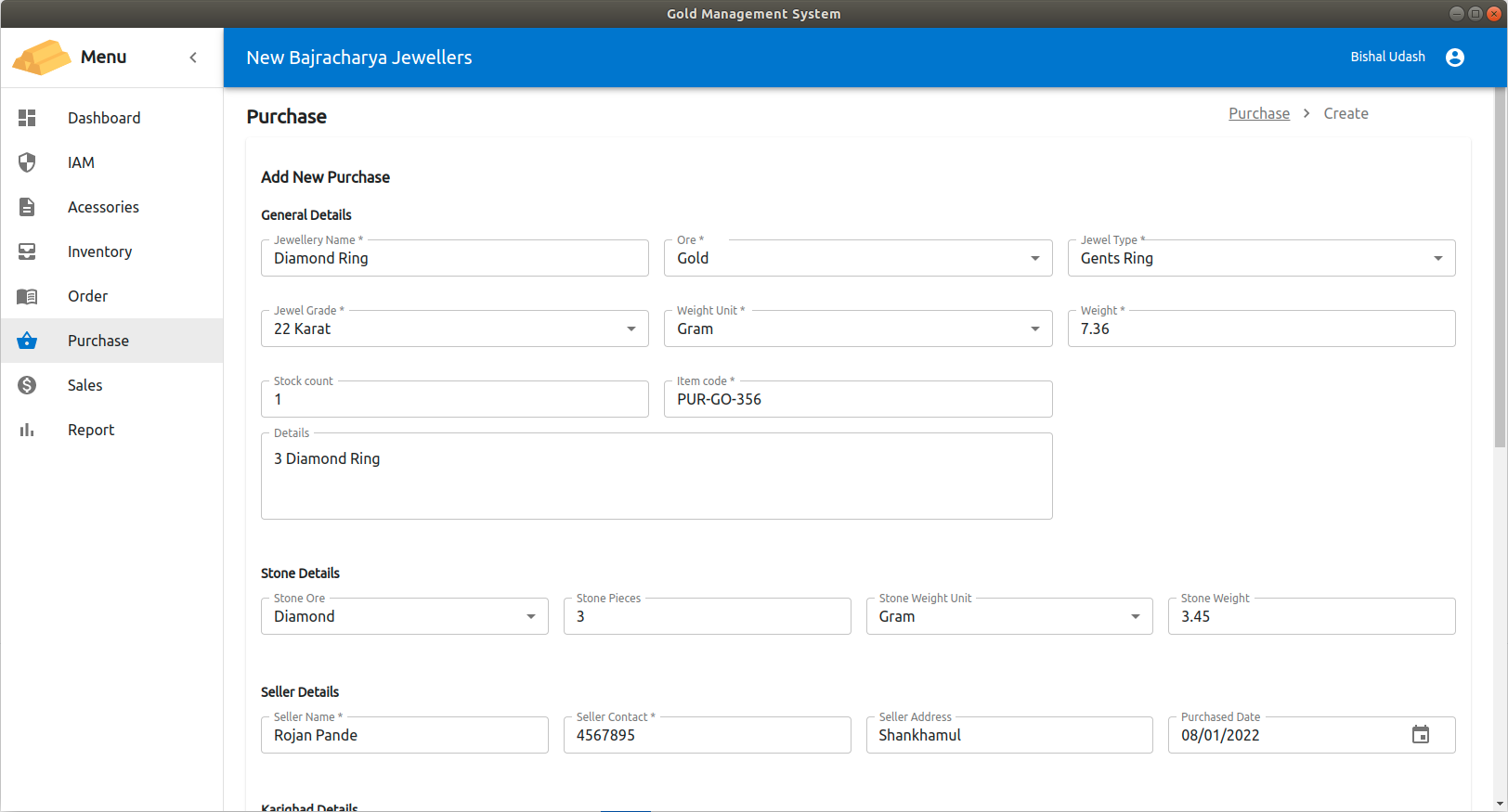Click the IAM shield icon

[x=27, y=162]
